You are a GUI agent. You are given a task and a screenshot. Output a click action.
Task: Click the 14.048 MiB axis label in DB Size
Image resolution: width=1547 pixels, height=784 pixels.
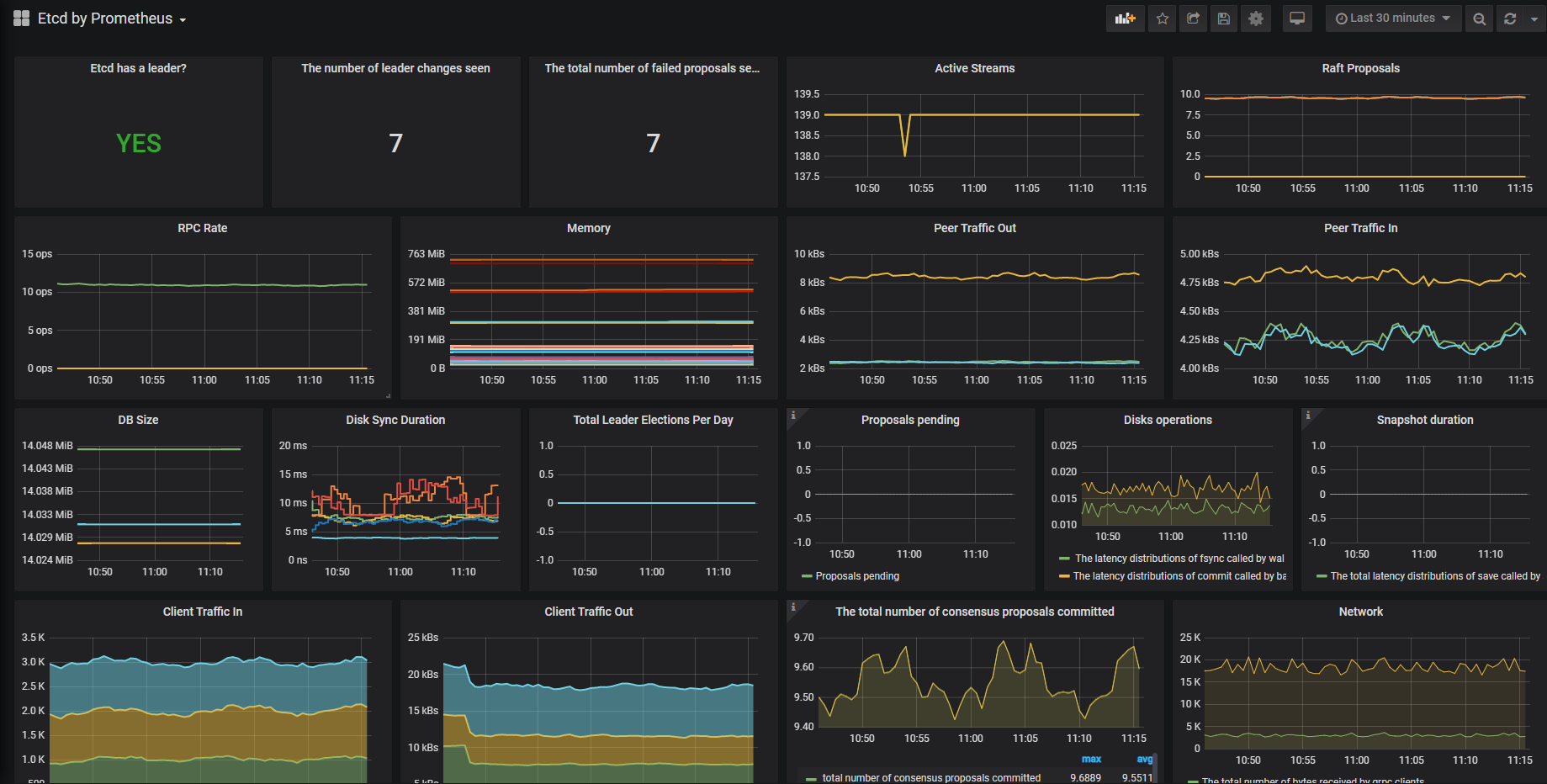47,446
